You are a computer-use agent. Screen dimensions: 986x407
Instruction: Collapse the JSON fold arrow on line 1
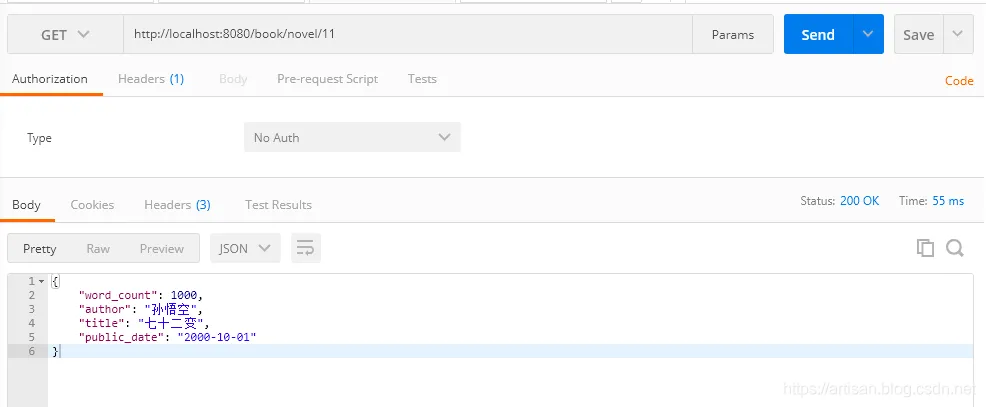coord(41,282)
